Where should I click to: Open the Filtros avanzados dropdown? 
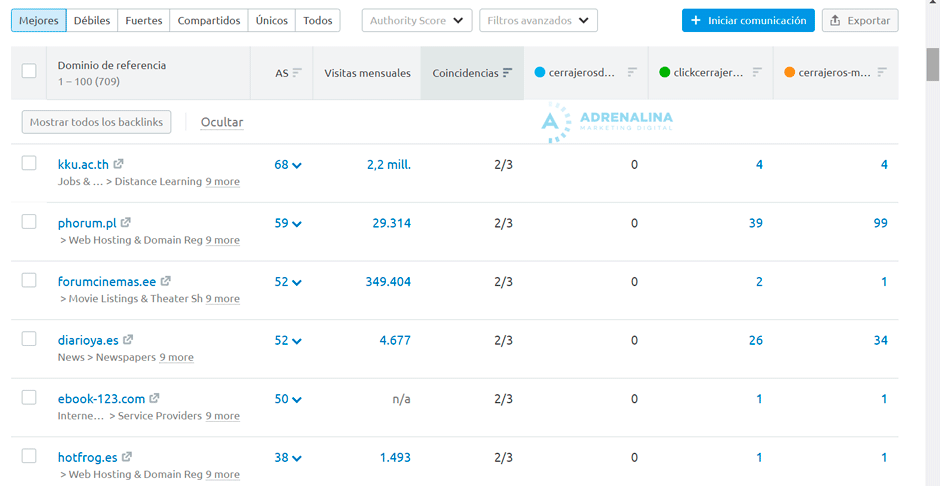point(538,20)
